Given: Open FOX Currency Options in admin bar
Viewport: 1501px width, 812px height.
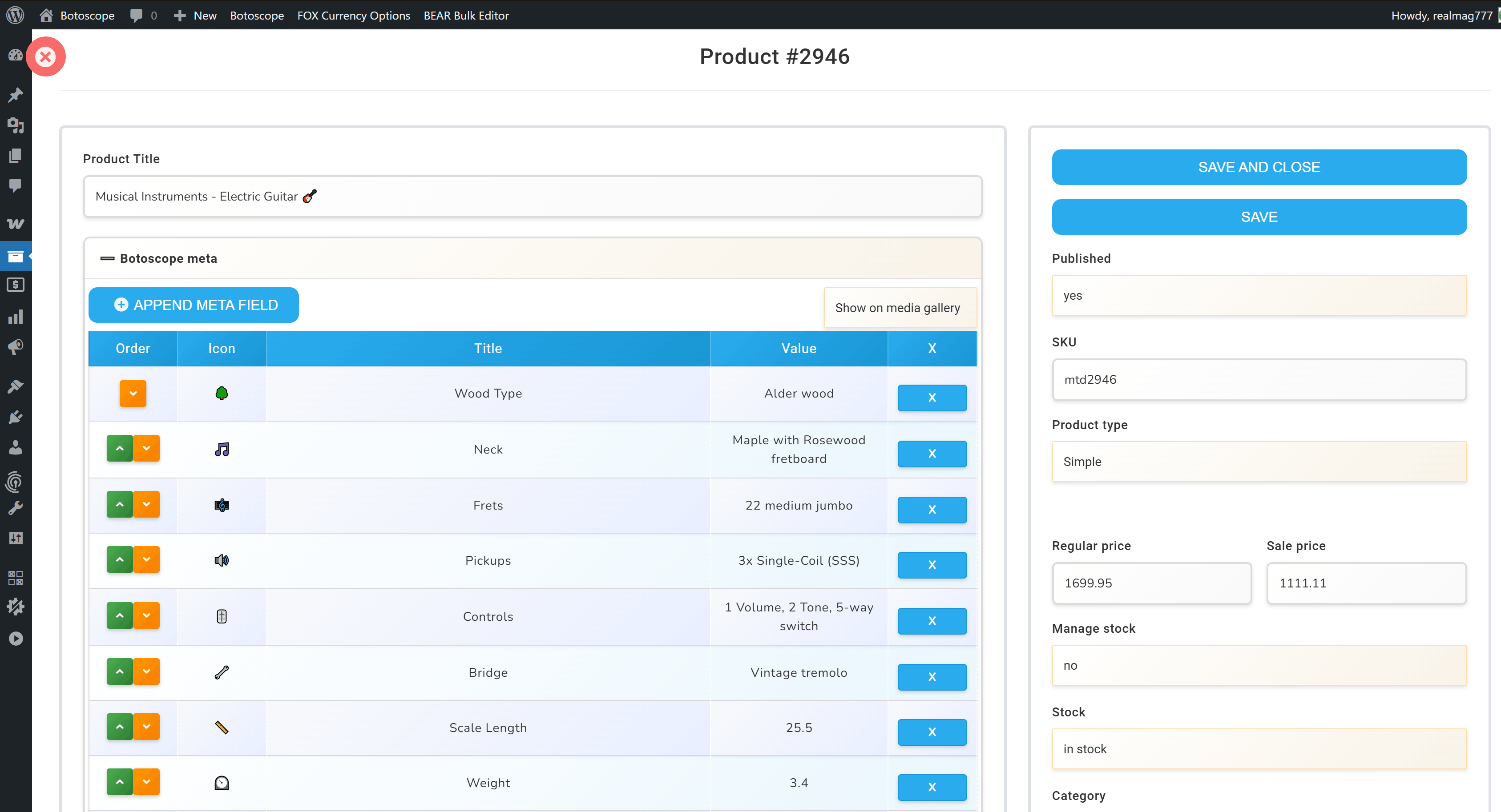Looking at the screenshot, I should [x=353, y=15].
